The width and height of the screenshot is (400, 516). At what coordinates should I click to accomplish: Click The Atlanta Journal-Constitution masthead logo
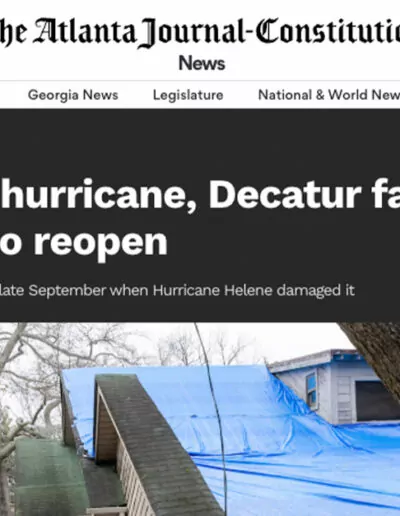[x=200, y=32]
